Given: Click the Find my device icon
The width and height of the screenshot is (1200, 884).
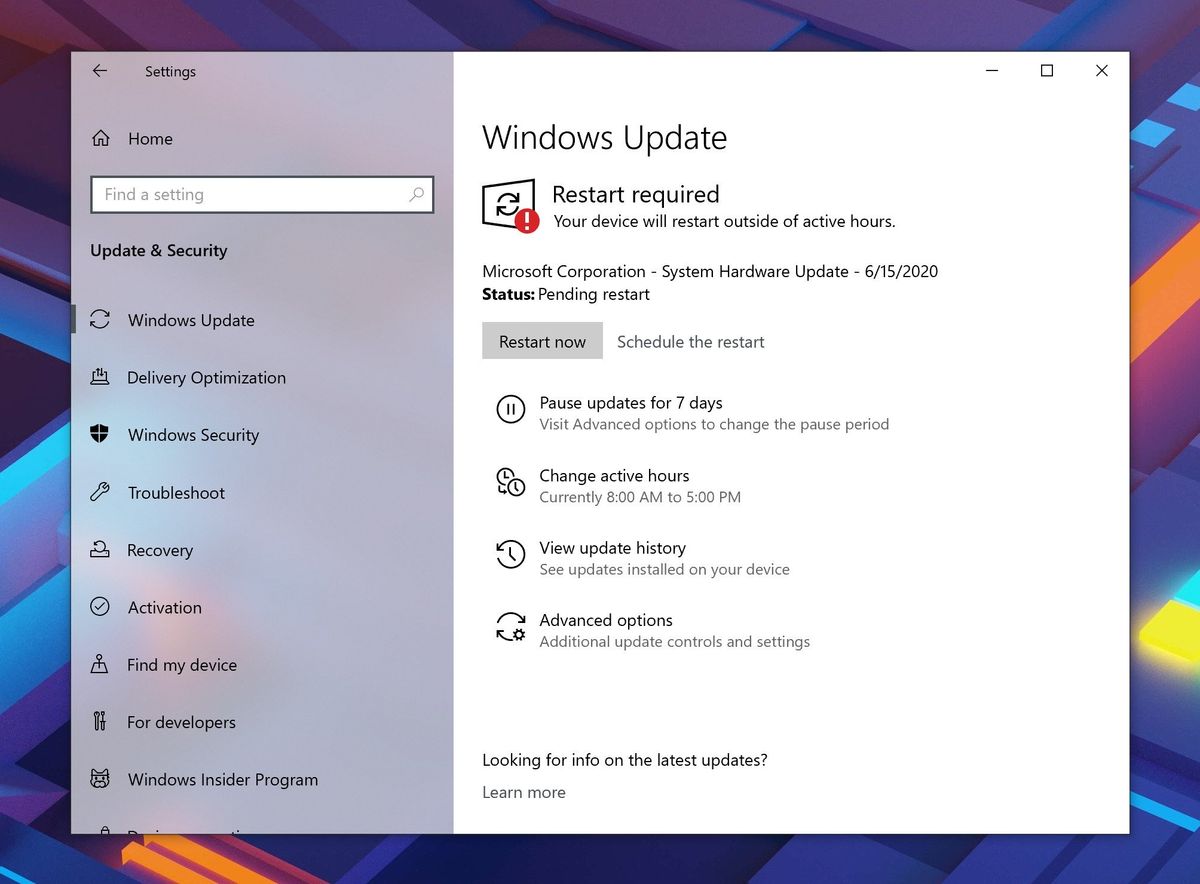Looking at the screenshot, I should tap(100, 664).
